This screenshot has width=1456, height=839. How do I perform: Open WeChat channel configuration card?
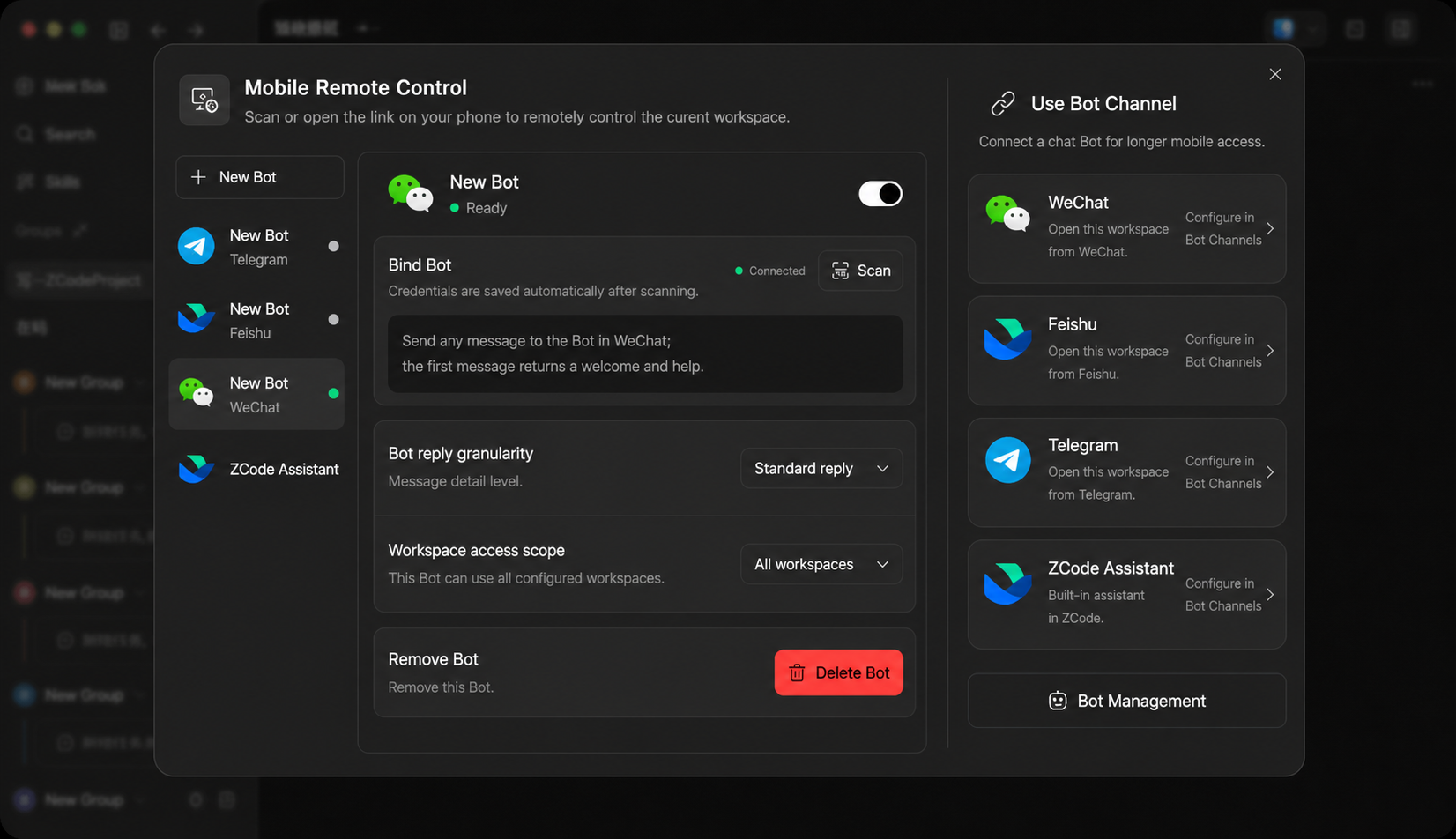point(1126,228)
